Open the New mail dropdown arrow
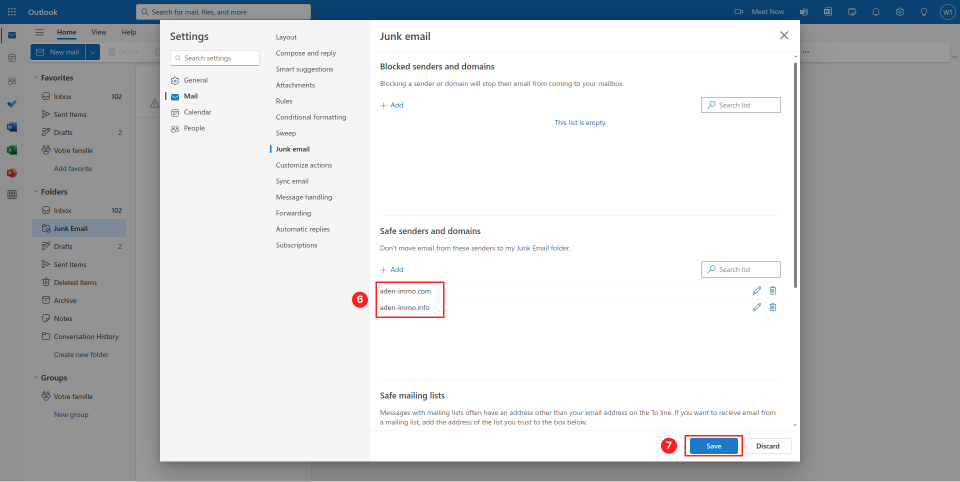 [x=93, y=52]
